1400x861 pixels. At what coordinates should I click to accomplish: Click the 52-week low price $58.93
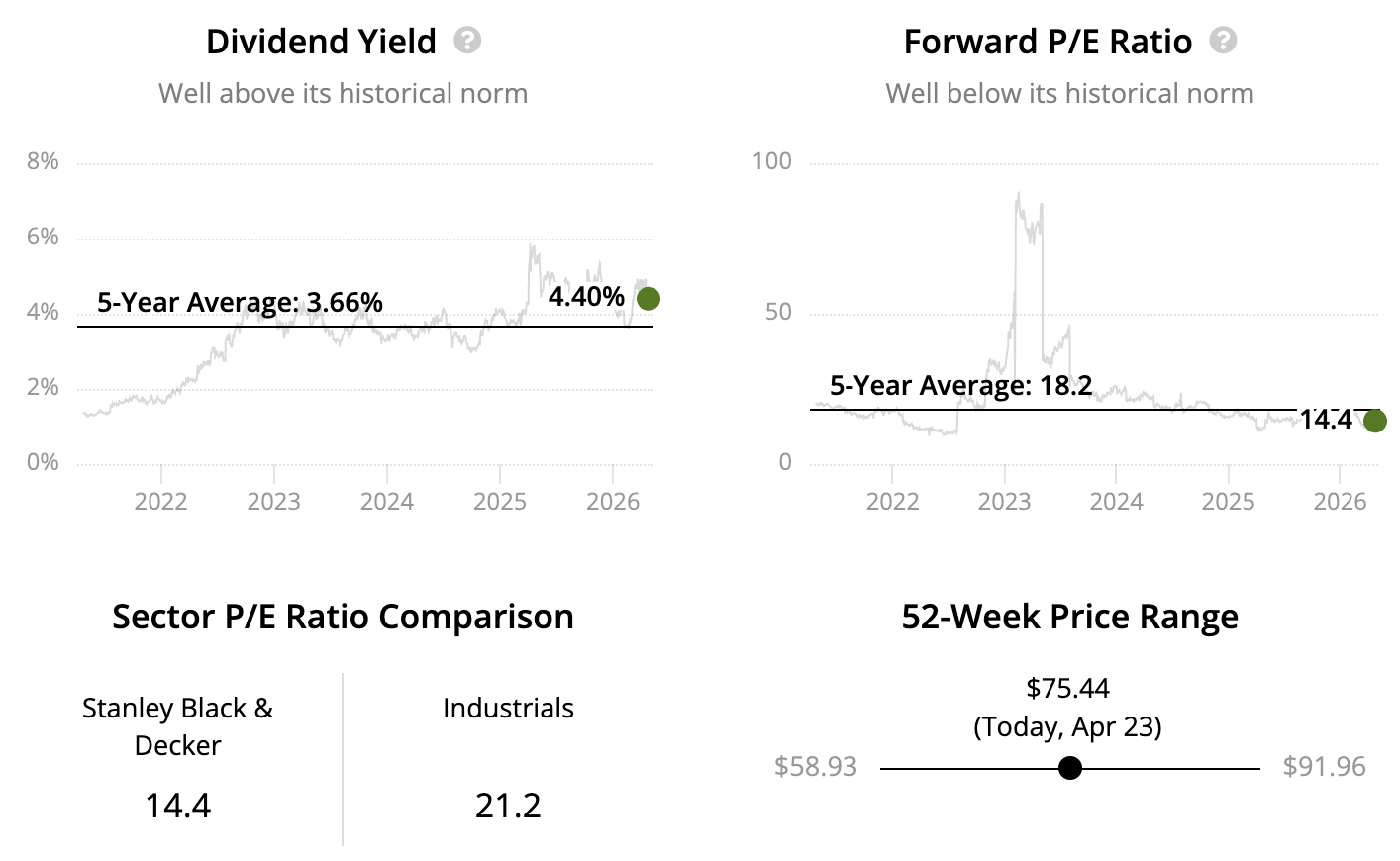click(x=816, y=767)
